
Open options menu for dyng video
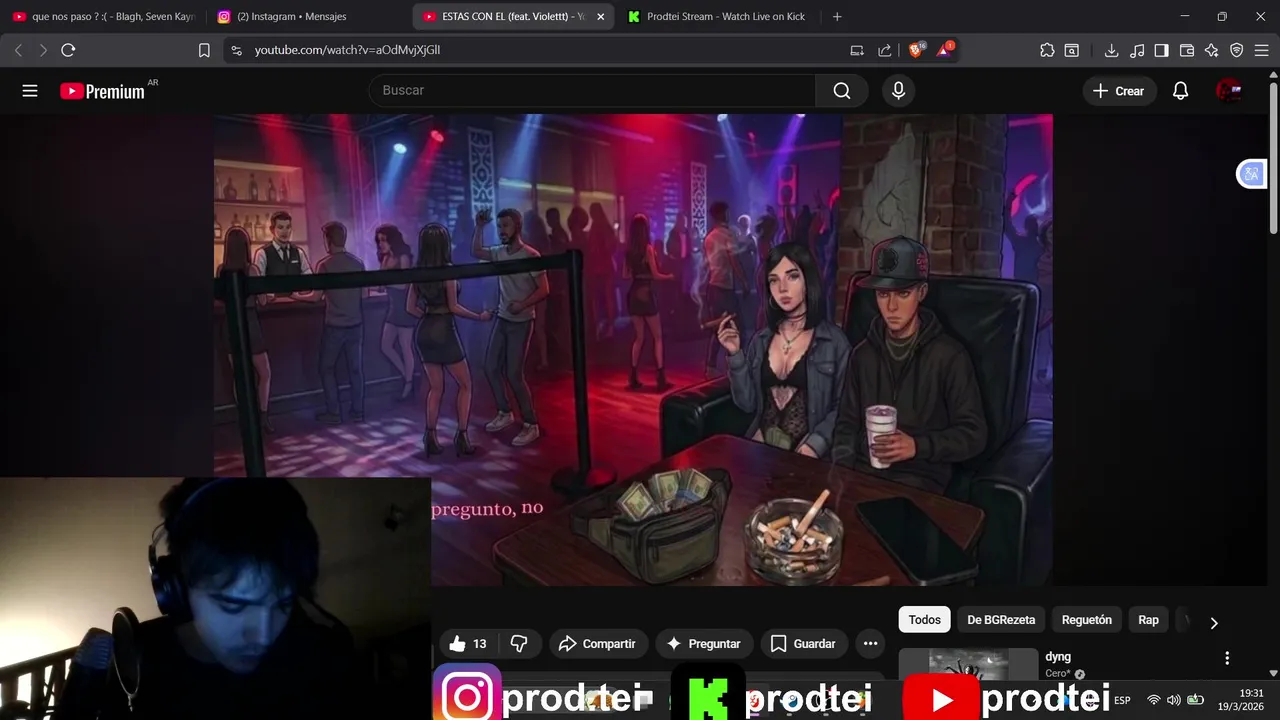[1227, 658]
